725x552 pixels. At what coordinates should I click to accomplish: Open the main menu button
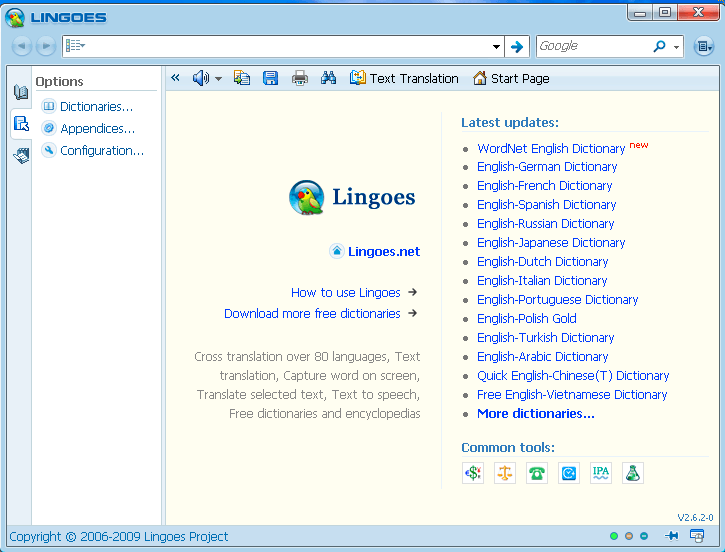[x=704, y=46]
